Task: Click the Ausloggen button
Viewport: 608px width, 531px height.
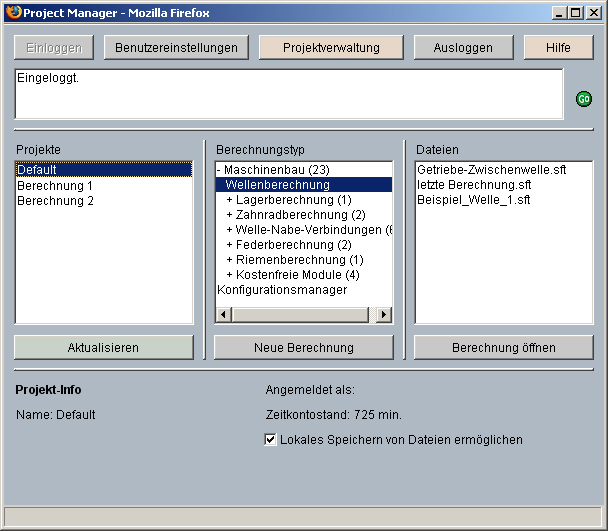Action: (x=460, y=47)
